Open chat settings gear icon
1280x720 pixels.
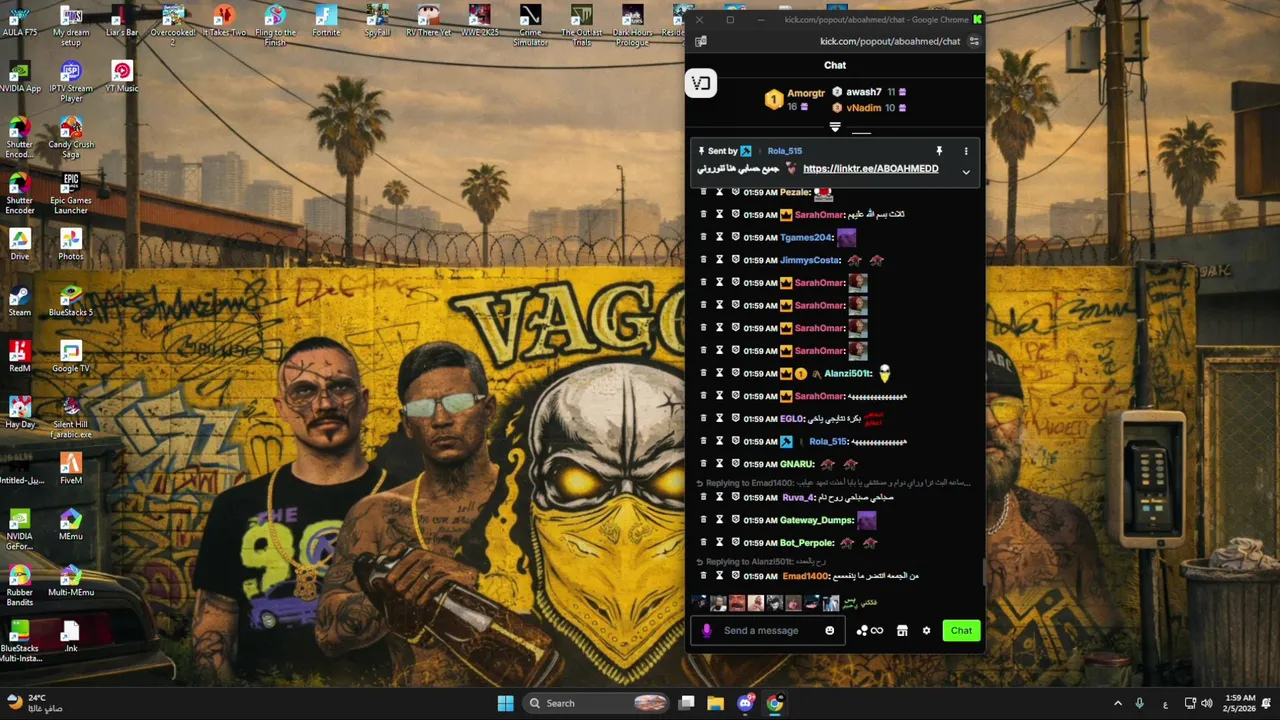(x=926, y=631)
